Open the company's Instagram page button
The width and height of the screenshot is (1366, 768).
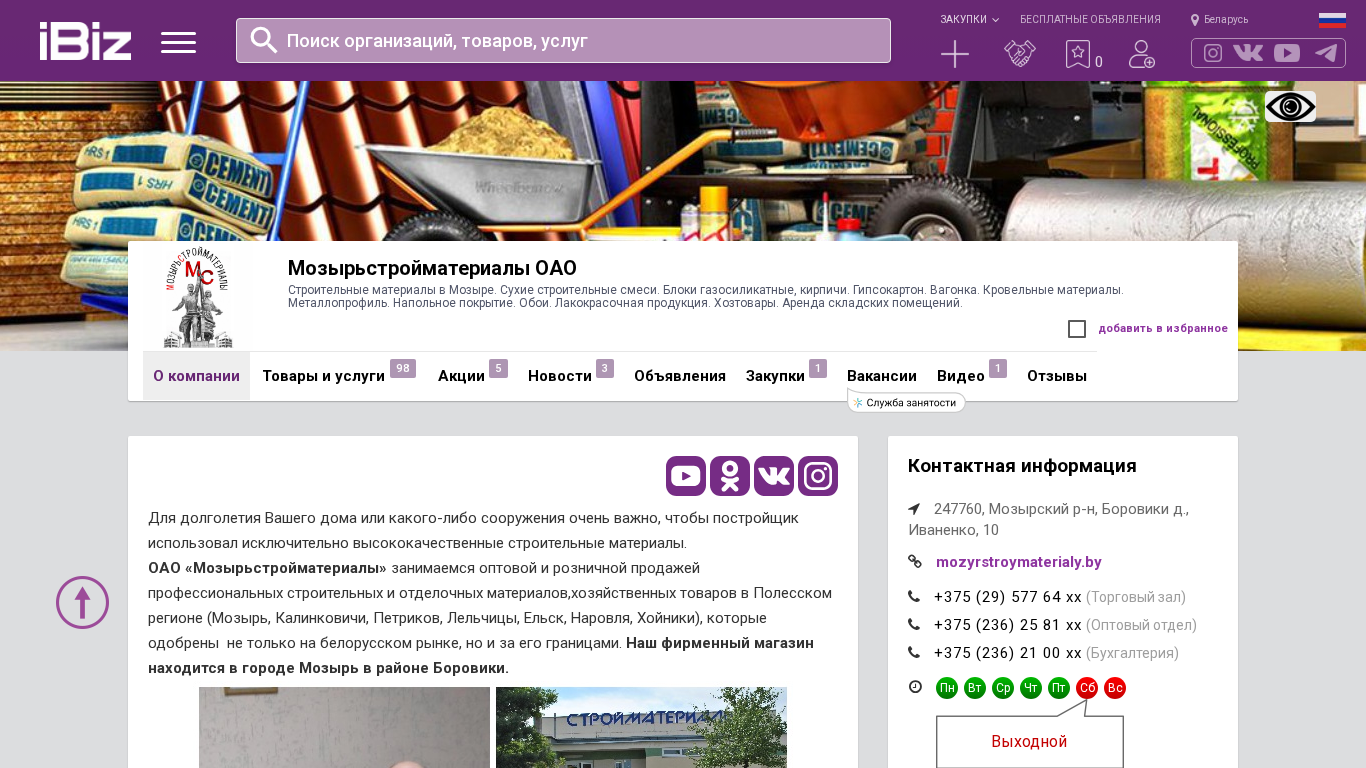pyautogui.click(x=818, y=476)
